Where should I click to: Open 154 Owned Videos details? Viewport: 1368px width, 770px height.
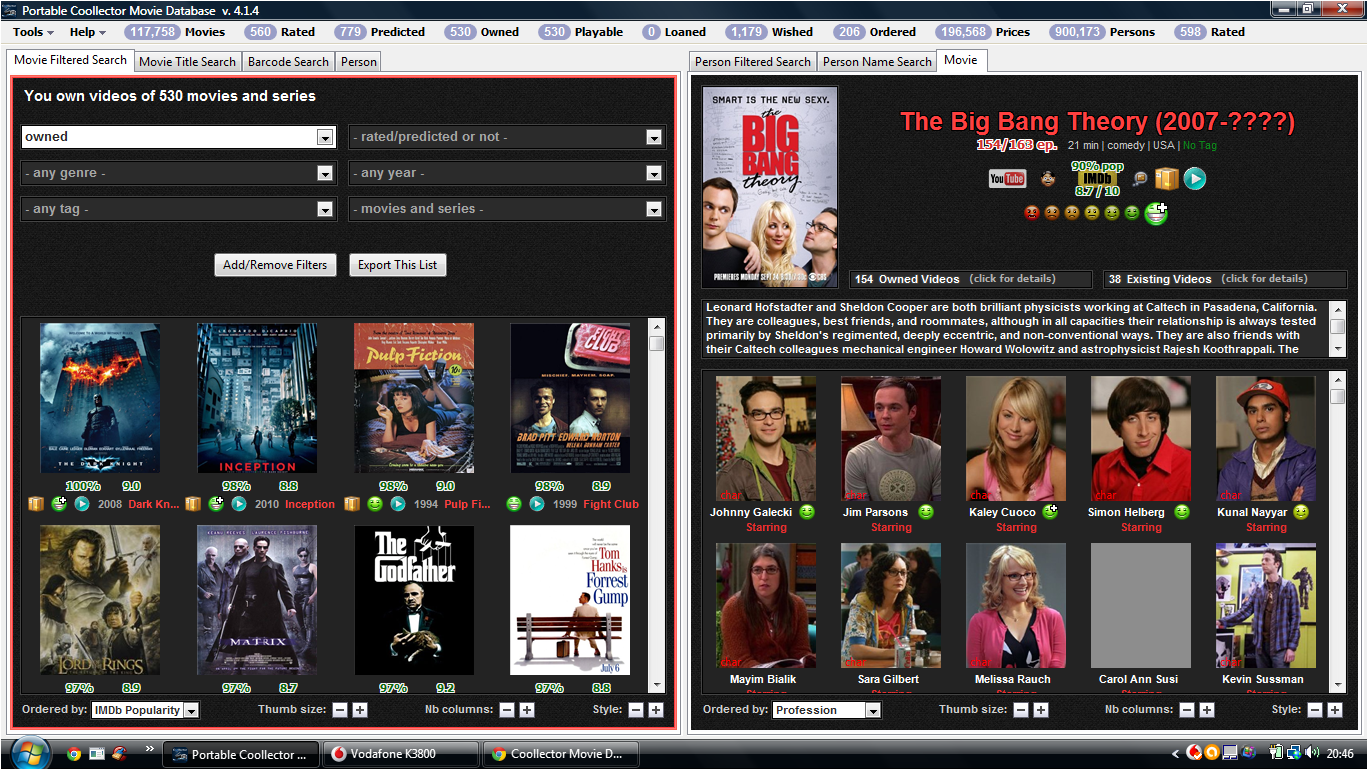pyautogui.click(x=972, y=279)
